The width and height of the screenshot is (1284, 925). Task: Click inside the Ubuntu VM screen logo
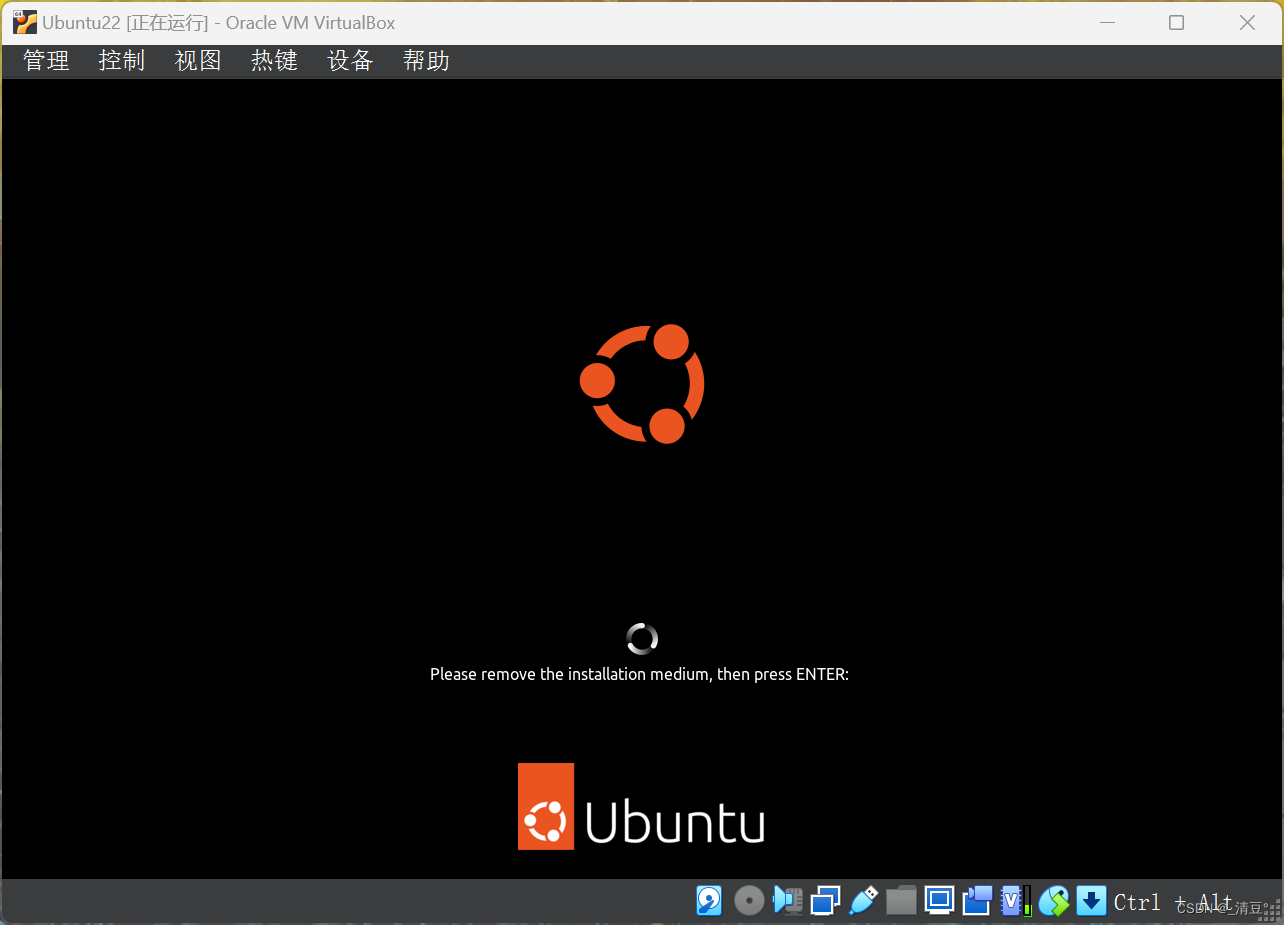point(642,384)
